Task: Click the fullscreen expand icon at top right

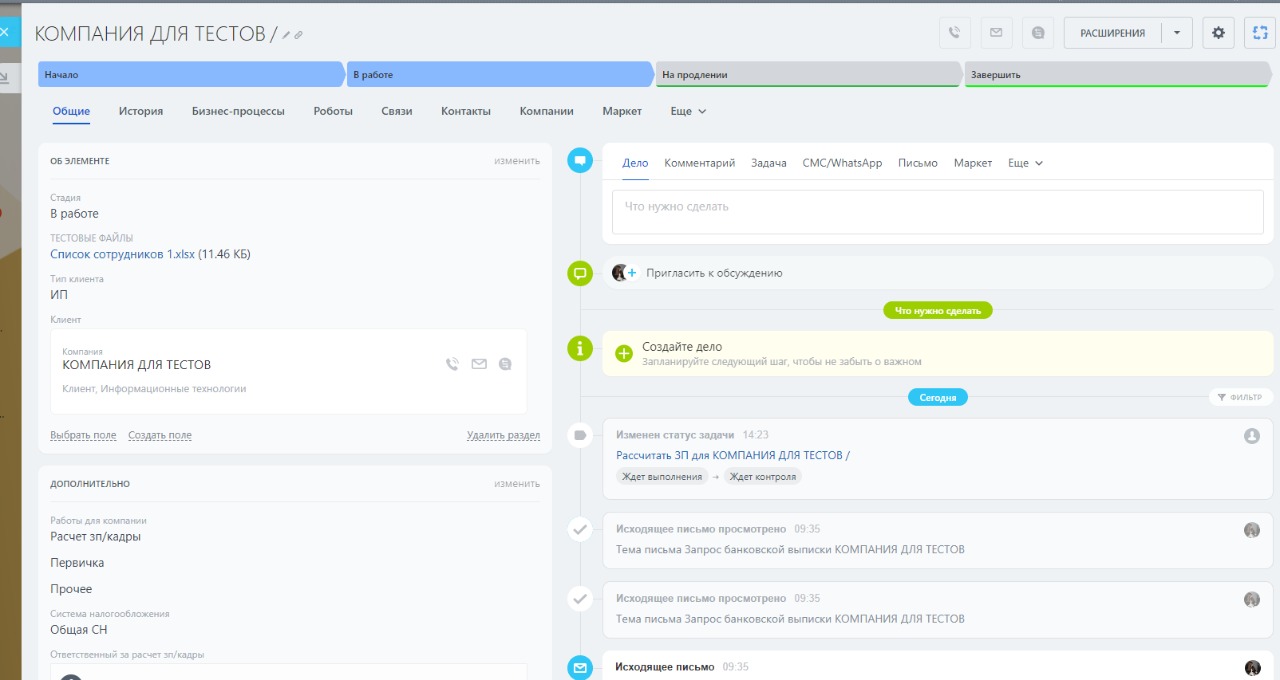Action: click(1260, 33)
